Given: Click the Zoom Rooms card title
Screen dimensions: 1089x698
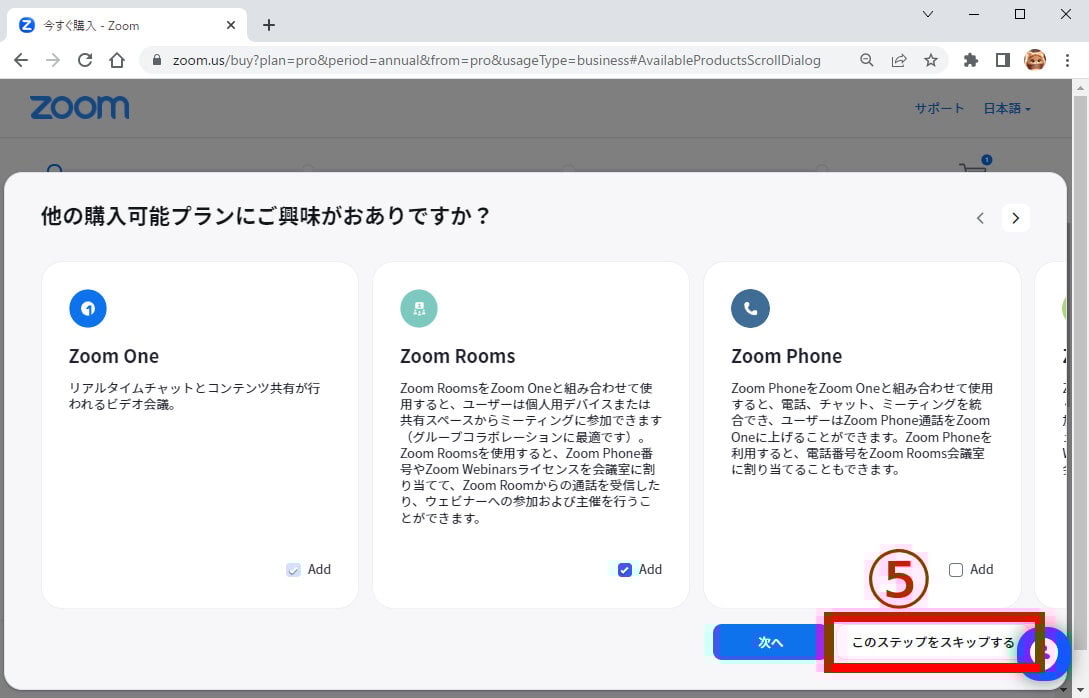Looking at the screenshot, I should click(458, 356).
